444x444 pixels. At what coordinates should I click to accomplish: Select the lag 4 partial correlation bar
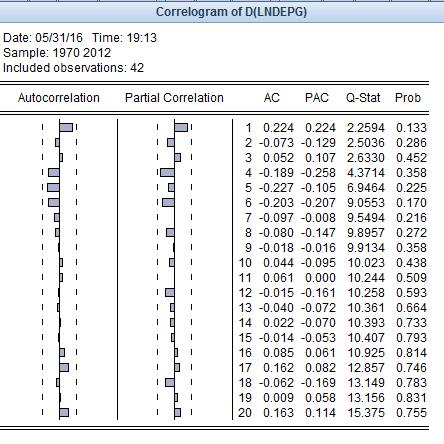pos(167,172)
